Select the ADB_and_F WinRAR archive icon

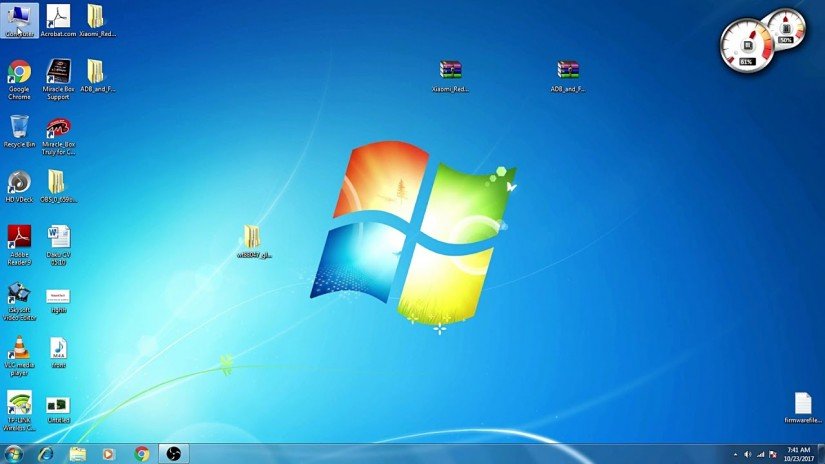click(568, 76)
